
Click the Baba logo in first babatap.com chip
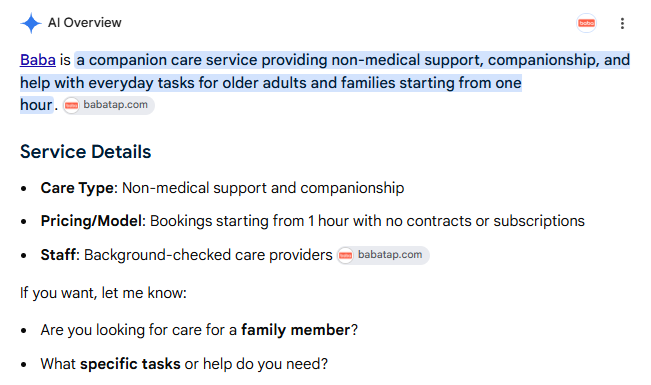(x=71, y=105)
